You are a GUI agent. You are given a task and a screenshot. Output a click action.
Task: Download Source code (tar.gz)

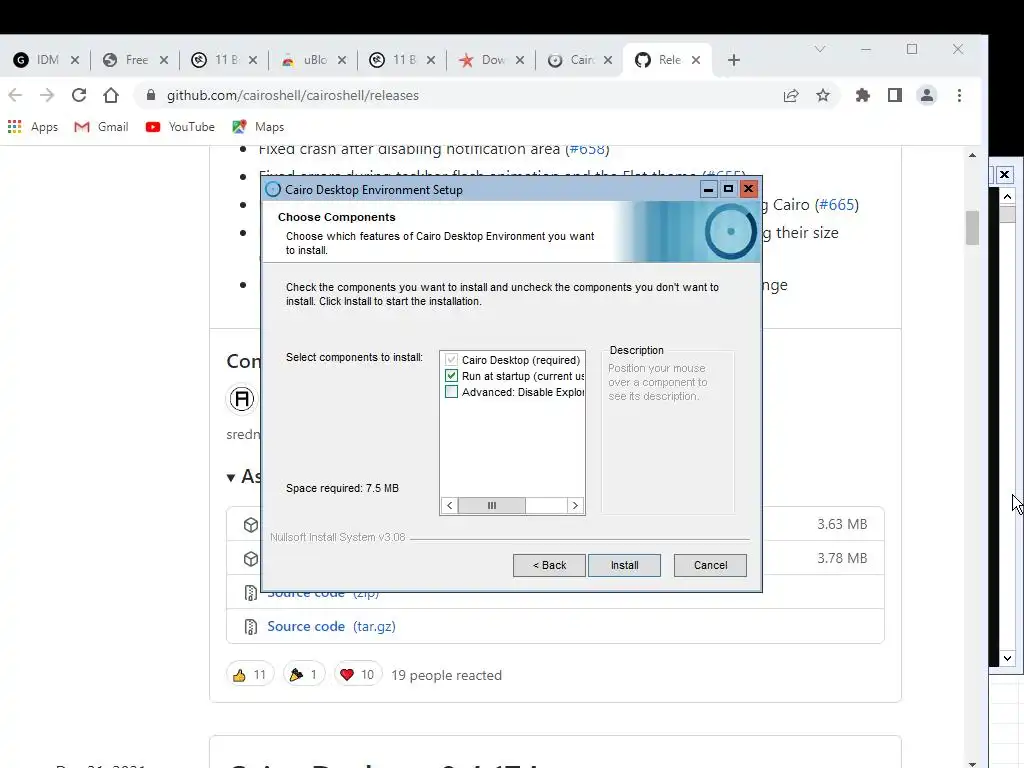tap(331, 626)
